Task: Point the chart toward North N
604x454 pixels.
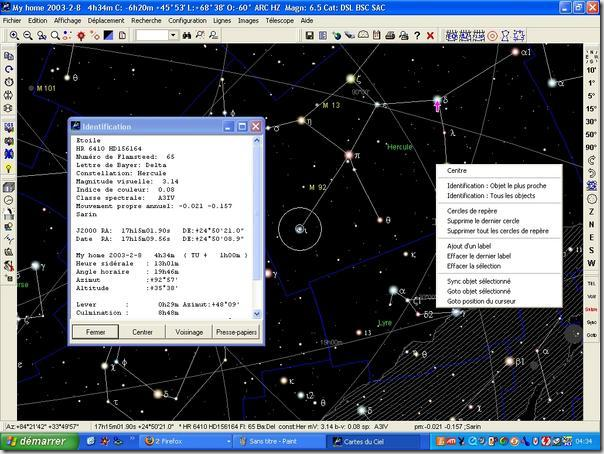Action: (x=591, y=224)
